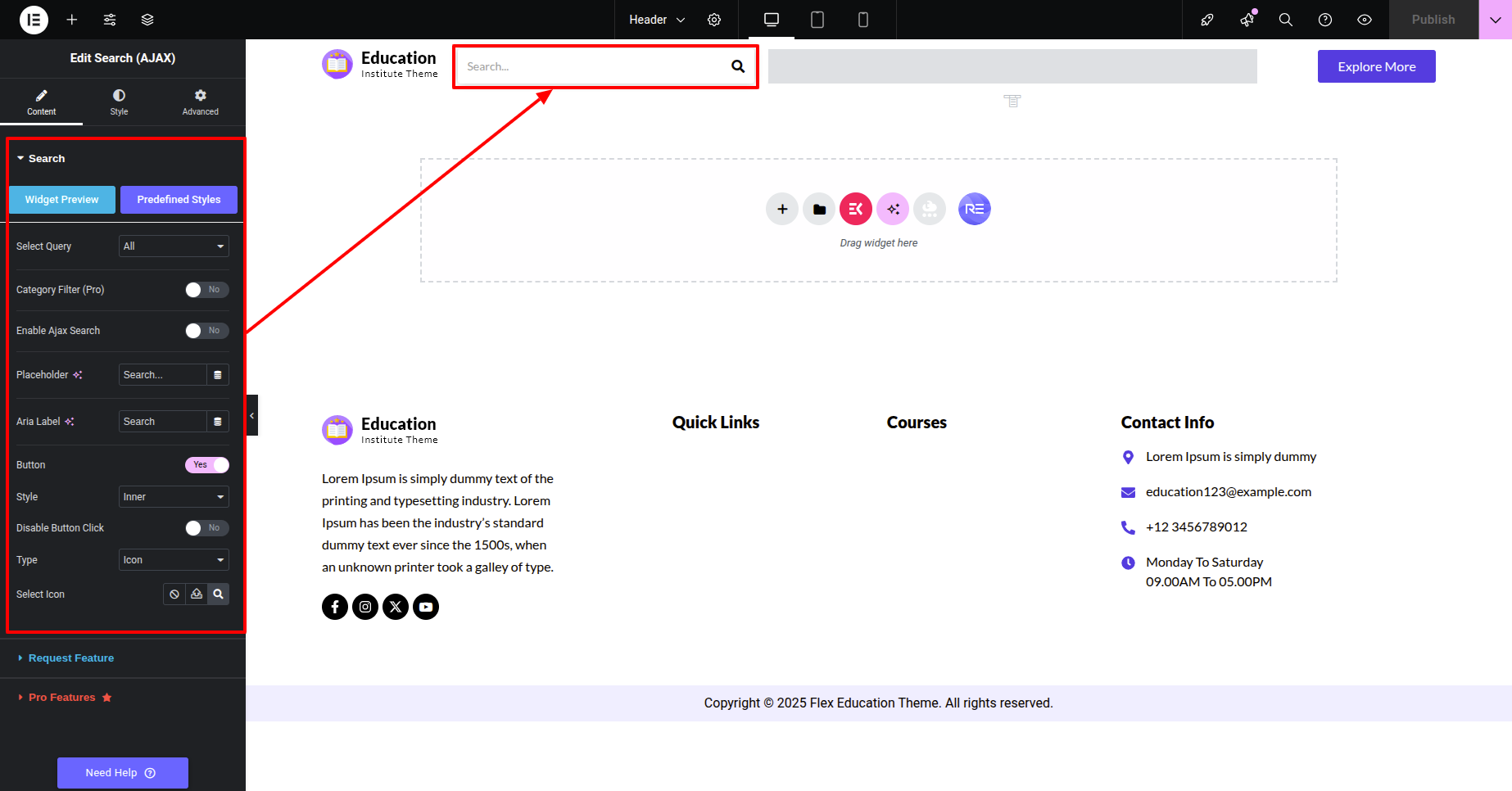Image resolution: width=1512 pixels, height=791 pixels.
Task: Open the Elementor logo menu
Action: 34,20
